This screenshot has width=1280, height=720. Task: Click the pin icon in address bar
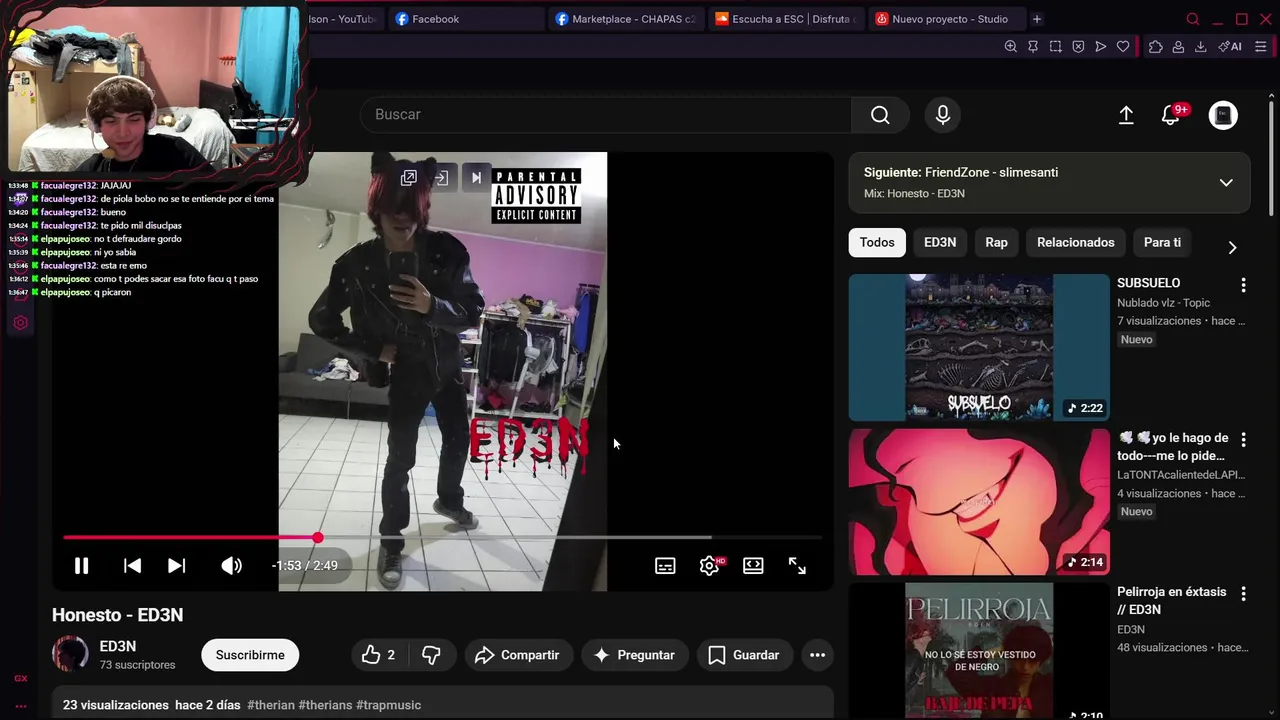click(x=1033, y=47)
